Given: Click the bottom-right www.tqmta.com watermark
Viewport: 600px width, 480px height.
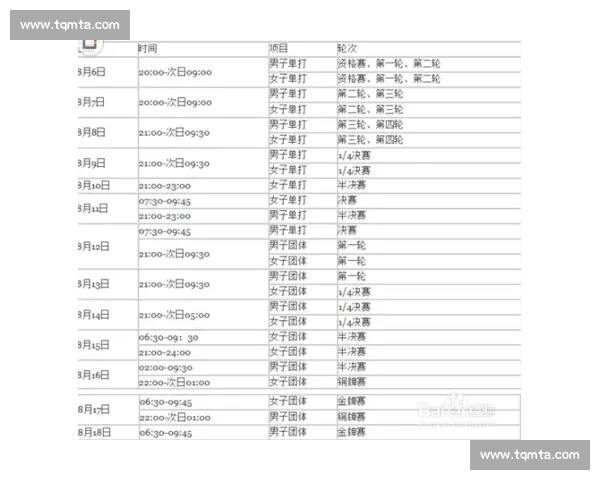Looking at the screenshot, I should coord(529,455).
